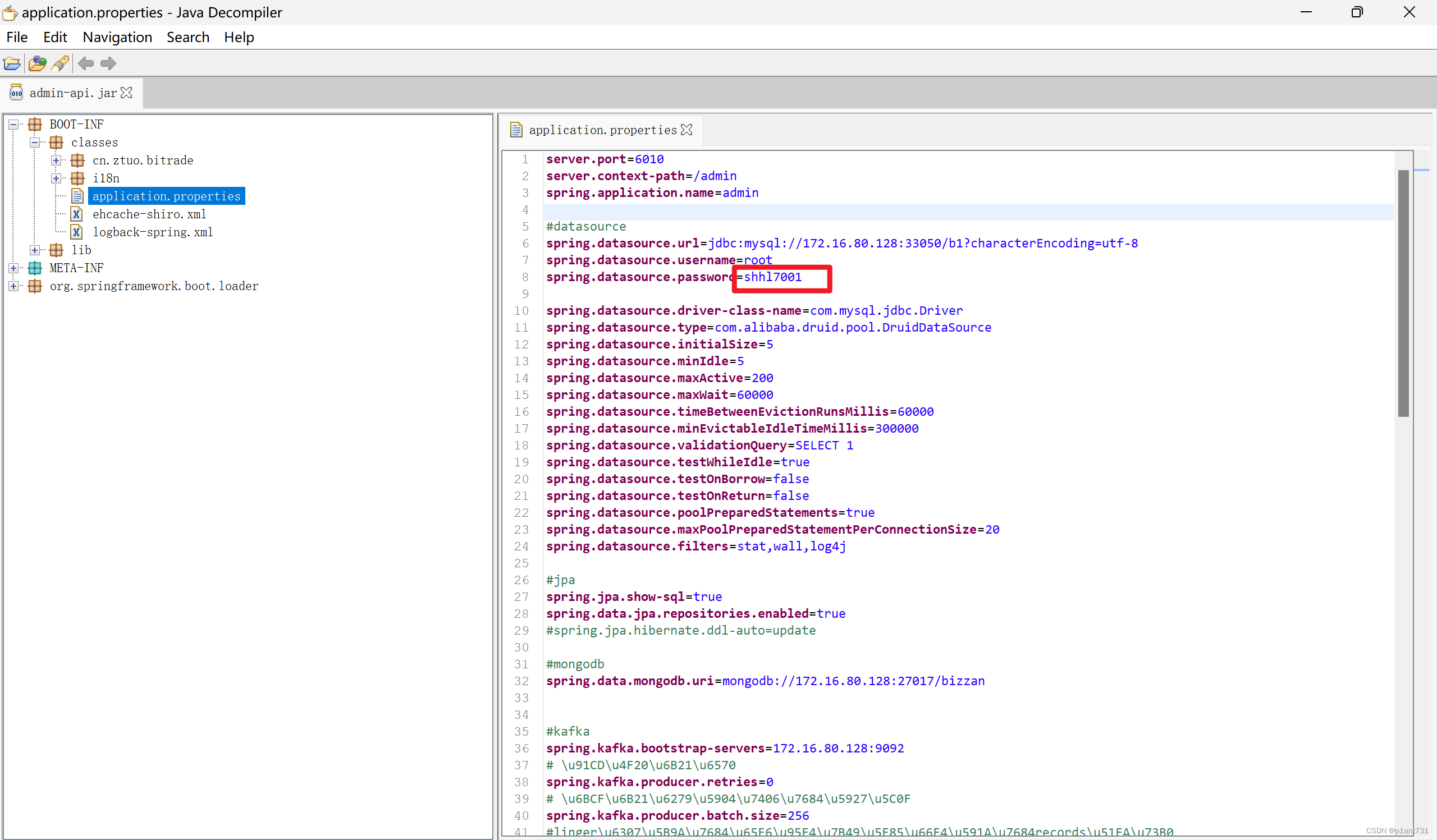
Task: Select the application.properties tree item
Action: point(166,196)
